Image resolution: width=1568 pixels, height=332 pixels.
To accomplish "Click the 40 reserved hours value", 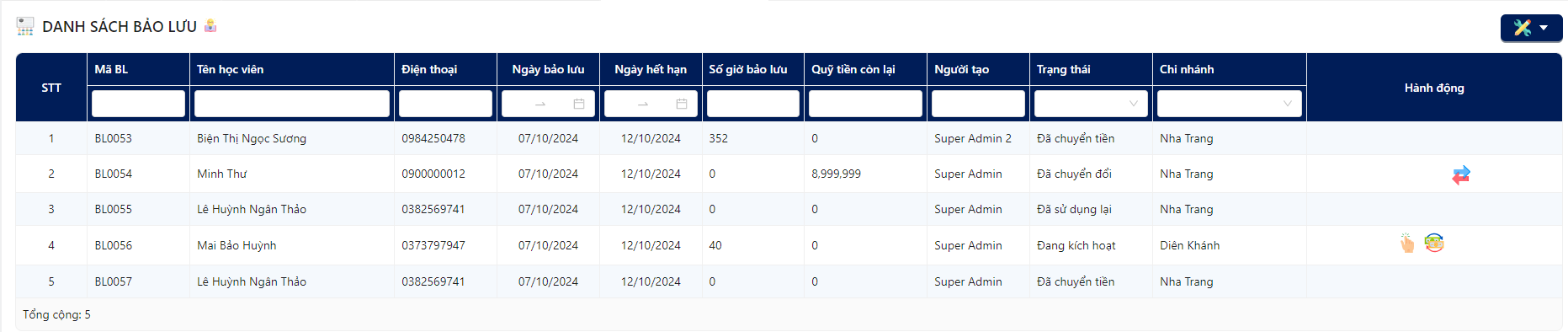I will coord(715,245).
